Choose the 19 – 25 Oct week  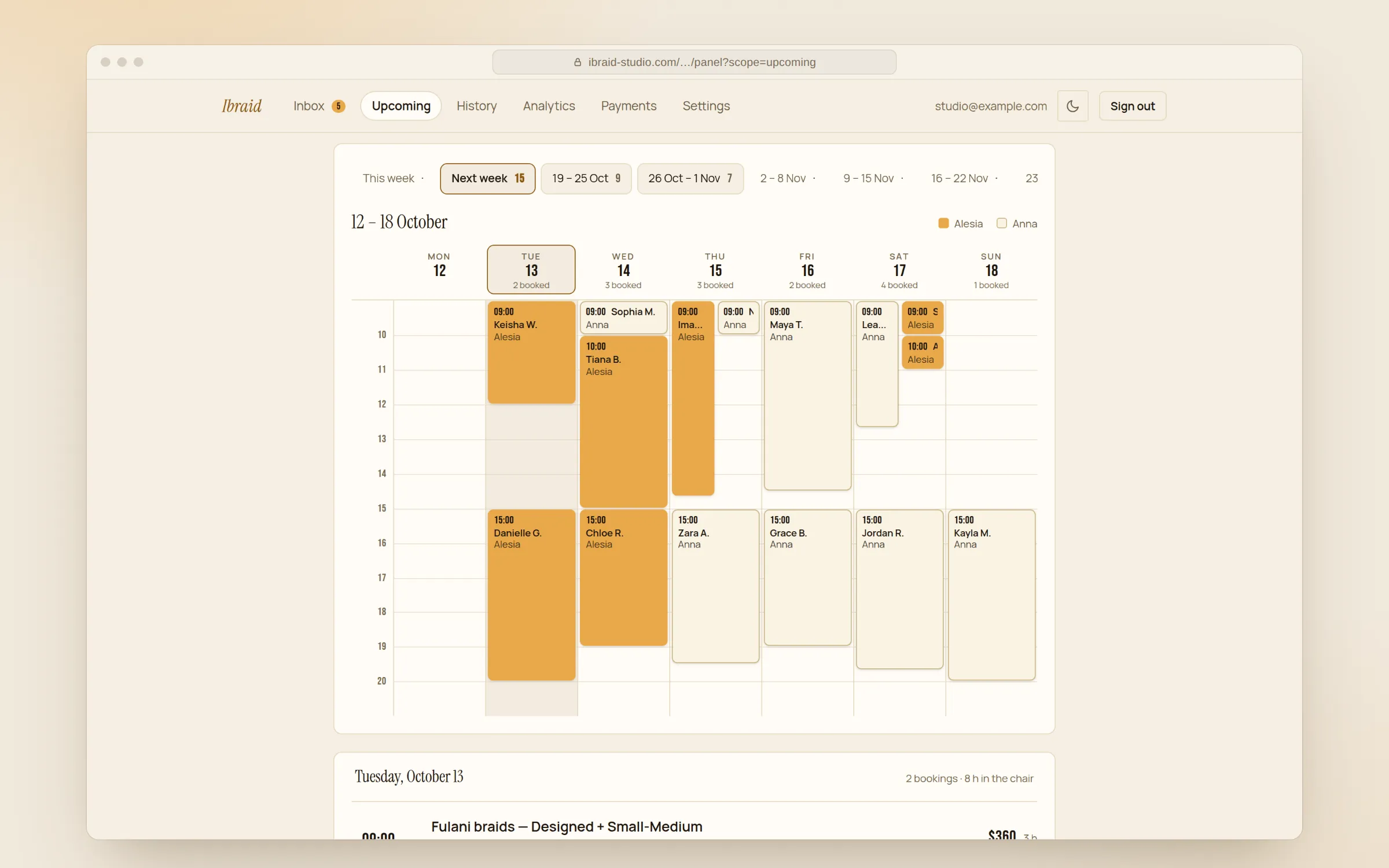(586, 178)
